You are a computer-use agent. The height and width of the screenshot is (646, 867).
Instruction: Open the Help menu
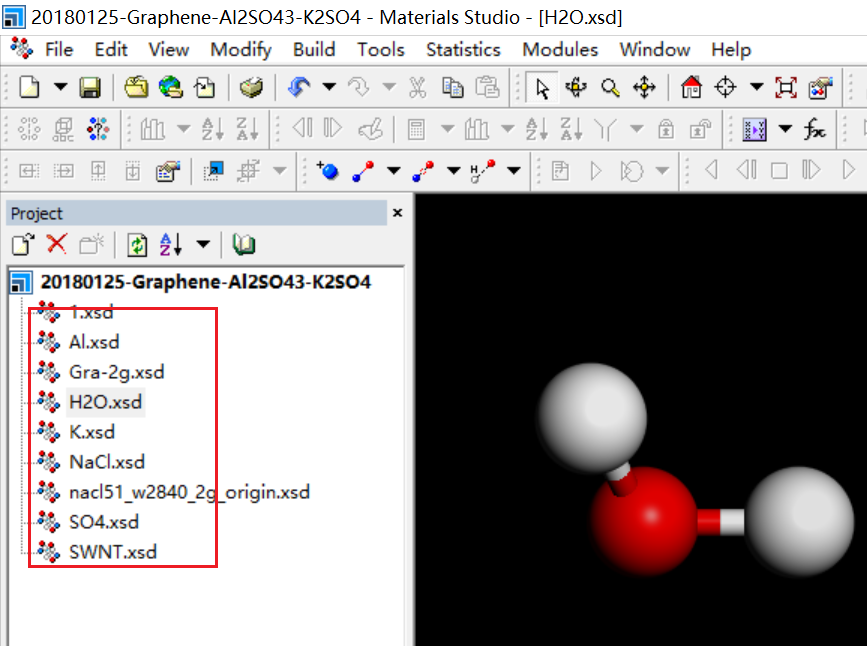point(731,50)
